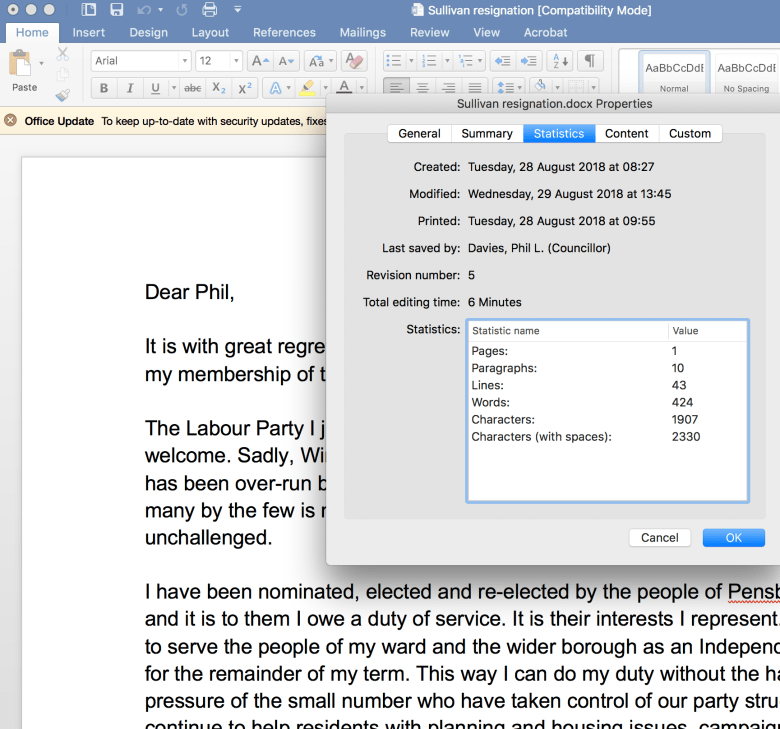Image resolution: width=780 pixels, height=729 pixels.
Task: Open the Layout ribbon tab
Action: [x=210, y=32]
